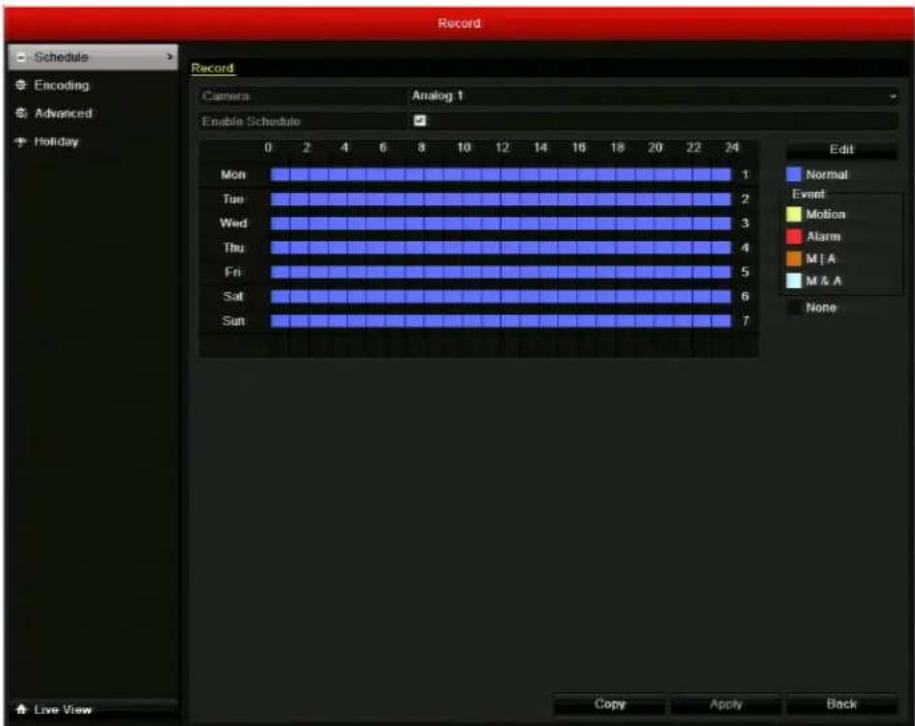Screen dimensions: 915x726
Task: Click the Mon row label
Action: pos(233,174)
